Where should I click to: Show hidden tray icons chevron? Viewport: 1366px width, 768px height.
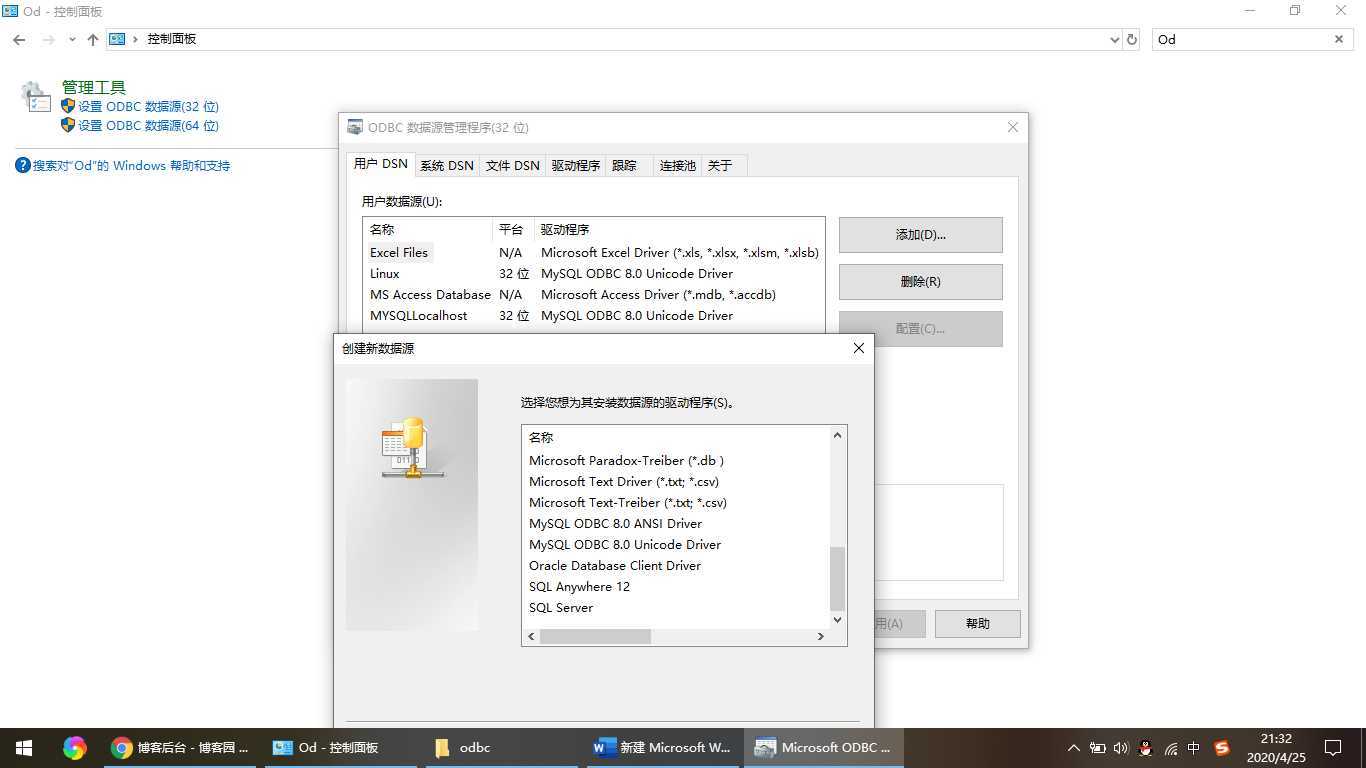[x=1073, y=747]
